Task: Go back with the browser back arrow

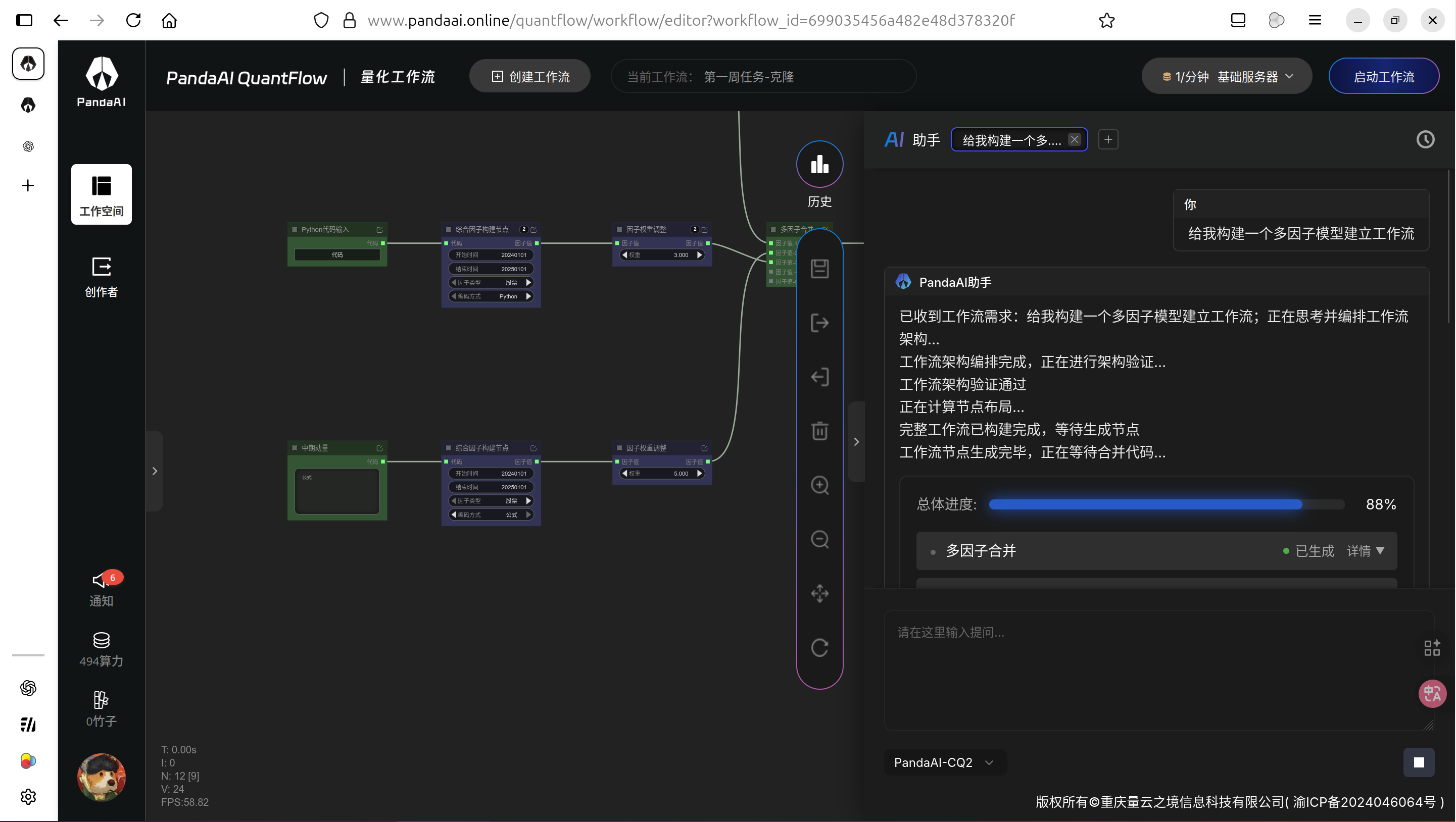Action: (61, 20)
